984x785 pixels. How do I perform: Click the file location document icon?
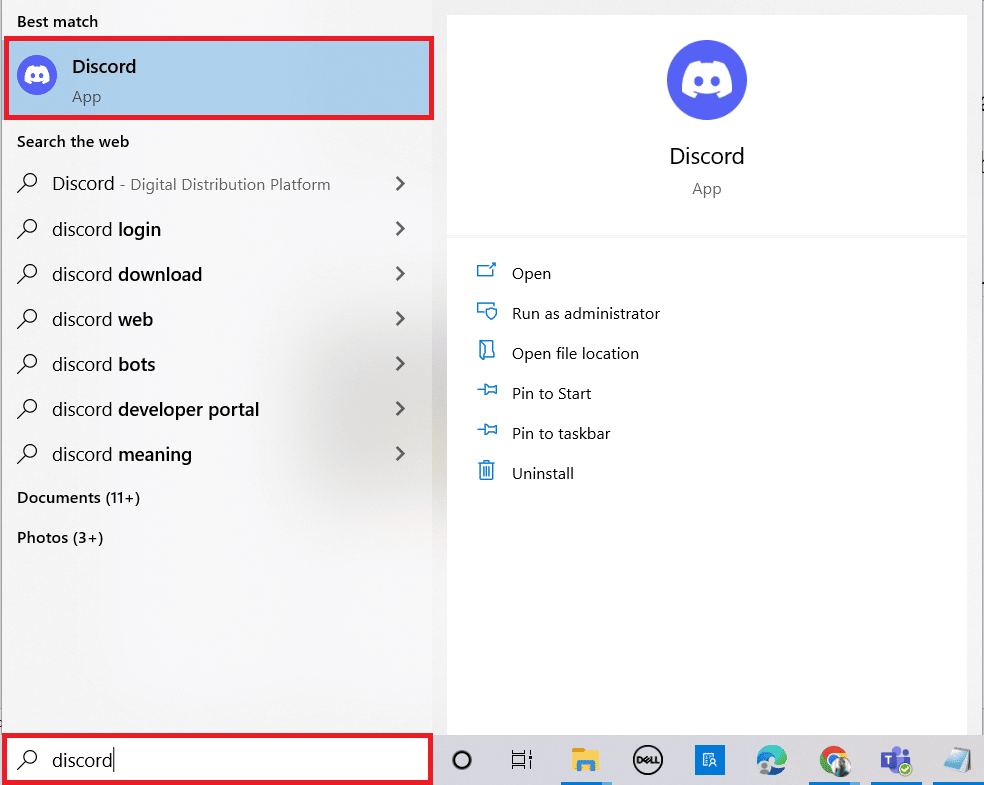486,350
